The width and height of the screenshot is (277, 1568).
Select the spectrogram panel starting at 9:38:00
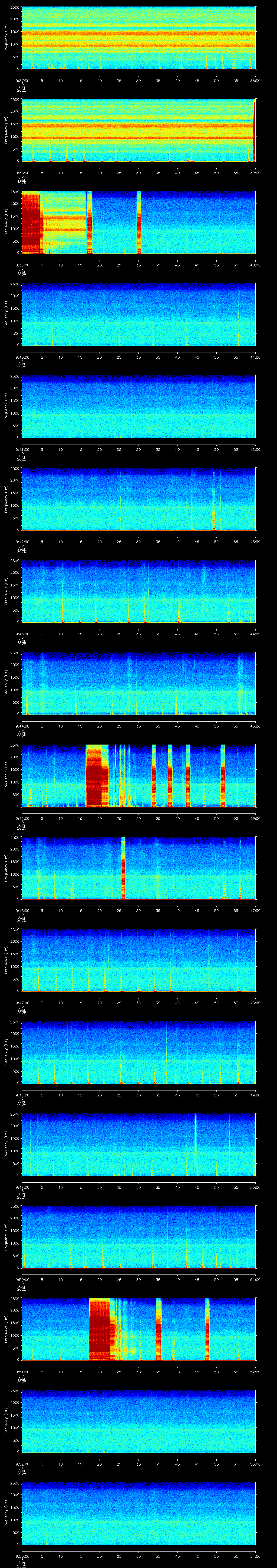pos(138,130)
